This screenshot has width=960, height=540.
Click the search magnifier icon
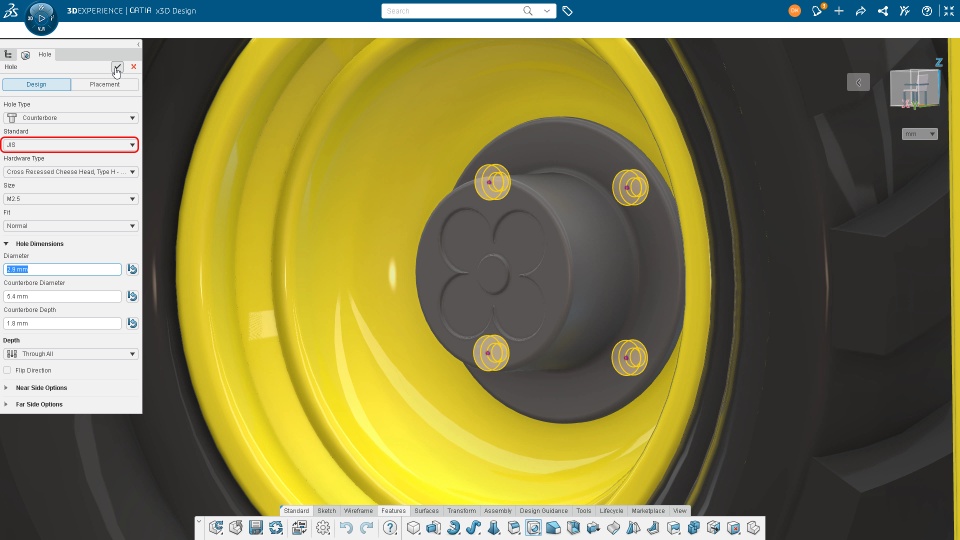[527, 11]
